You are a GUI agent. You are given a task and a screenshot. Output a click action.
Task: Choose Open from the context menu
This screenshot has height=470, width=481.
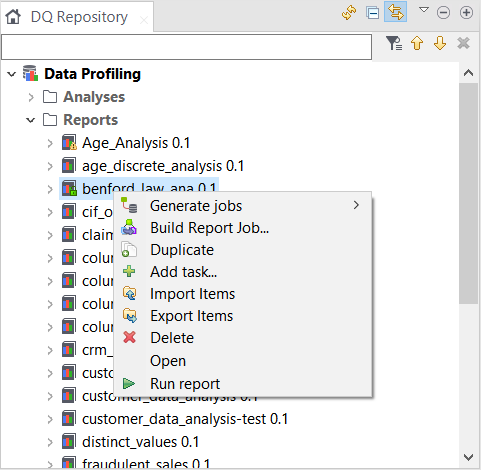tap(243, 361)
